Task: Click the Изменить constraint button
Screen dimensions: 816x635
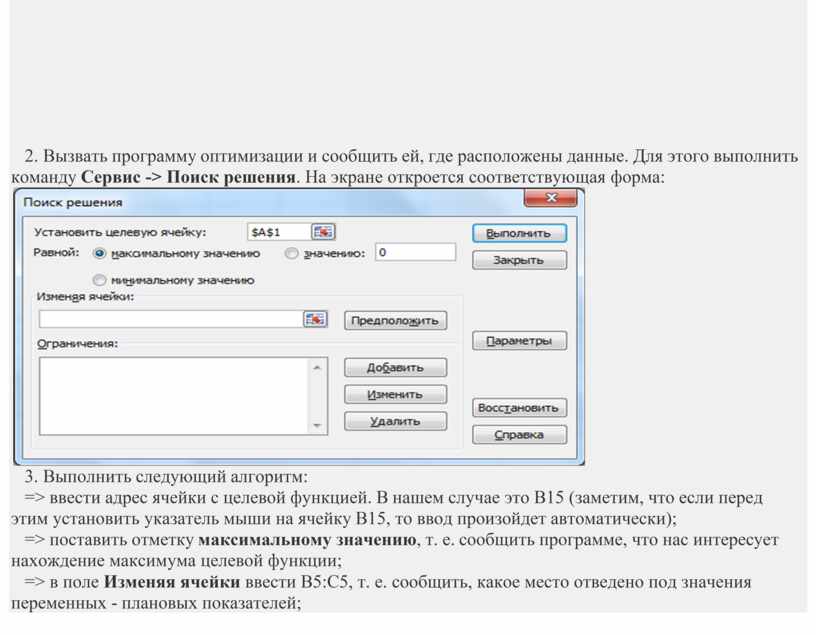Action: click(x=395, y=395)
